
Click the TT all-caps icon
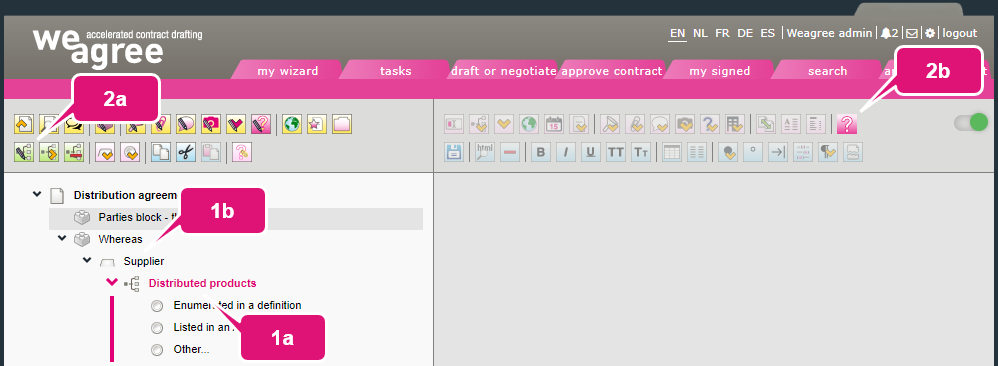[x=615, y=152]
